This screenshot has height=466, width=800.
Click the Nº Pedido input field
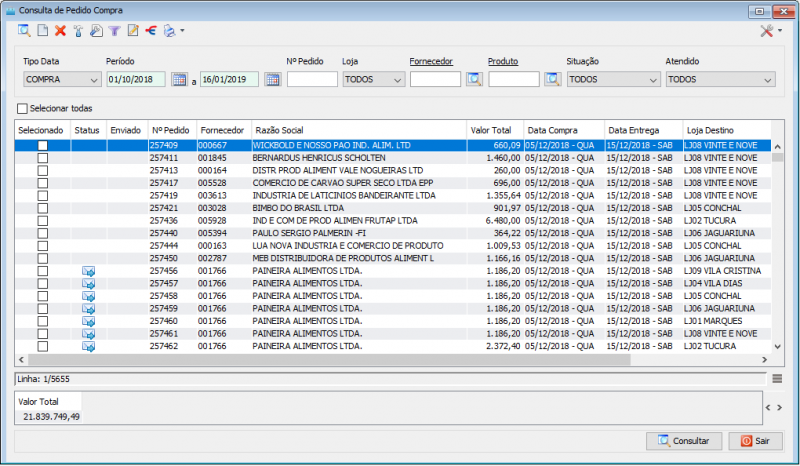point(312,79)
